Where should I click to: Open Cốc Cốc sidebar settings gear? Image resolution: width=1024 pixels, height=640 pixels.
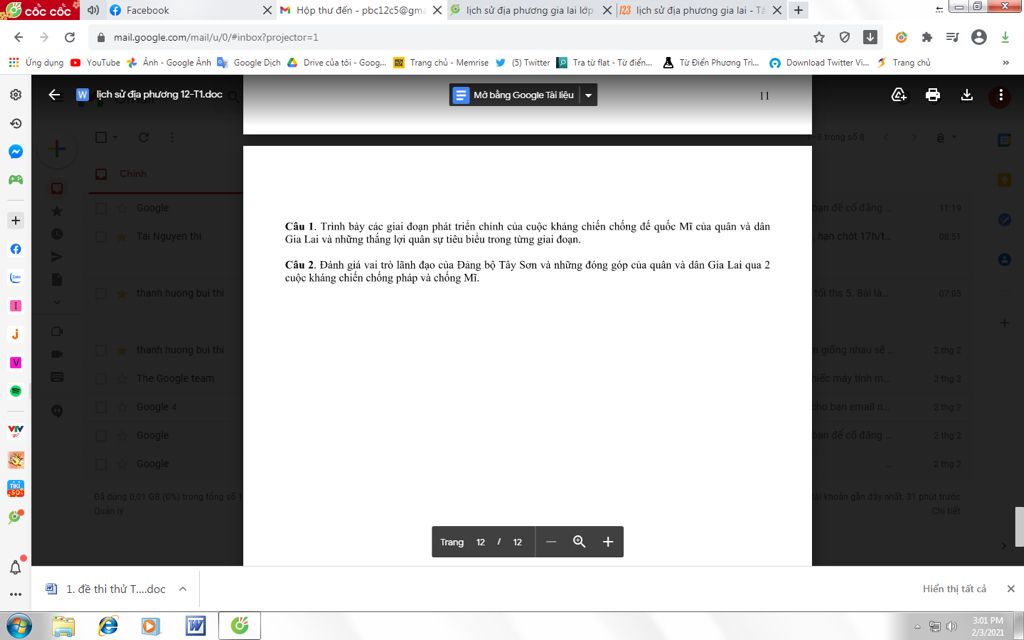(x=16, y=95)
